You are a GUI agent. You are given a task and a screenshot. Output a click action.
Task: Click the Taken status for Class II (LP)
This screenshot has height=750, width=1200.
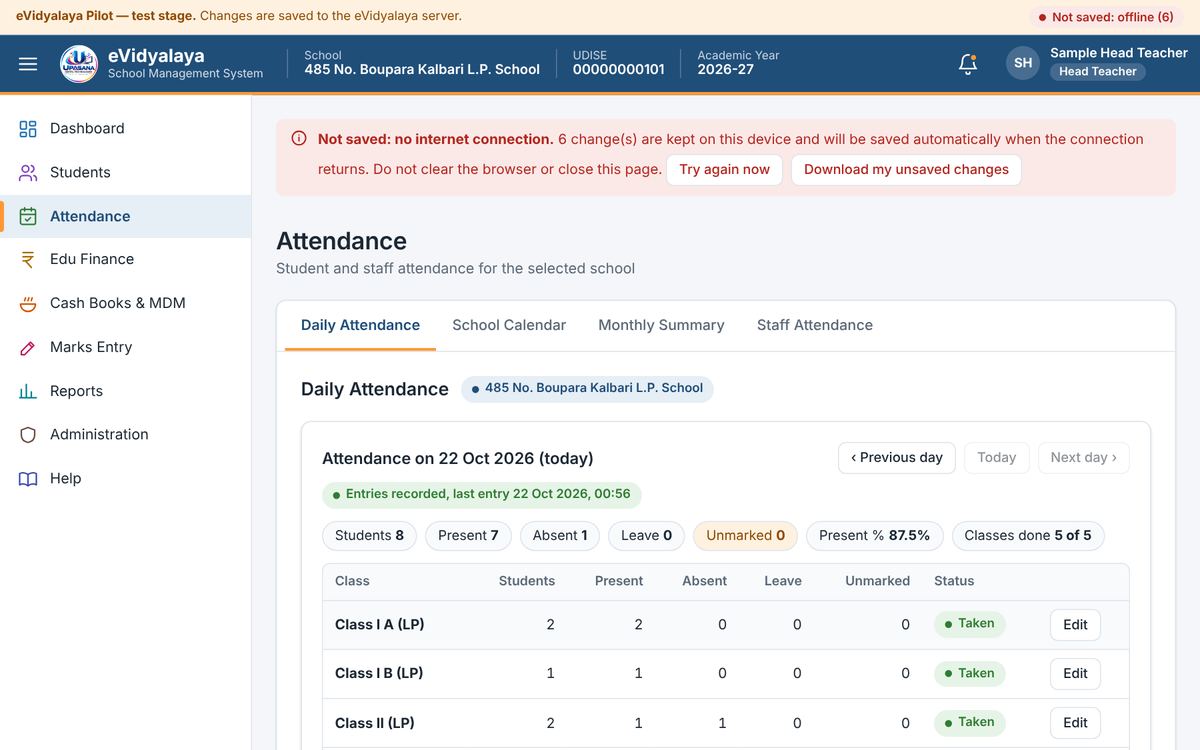tap(969, 722)
